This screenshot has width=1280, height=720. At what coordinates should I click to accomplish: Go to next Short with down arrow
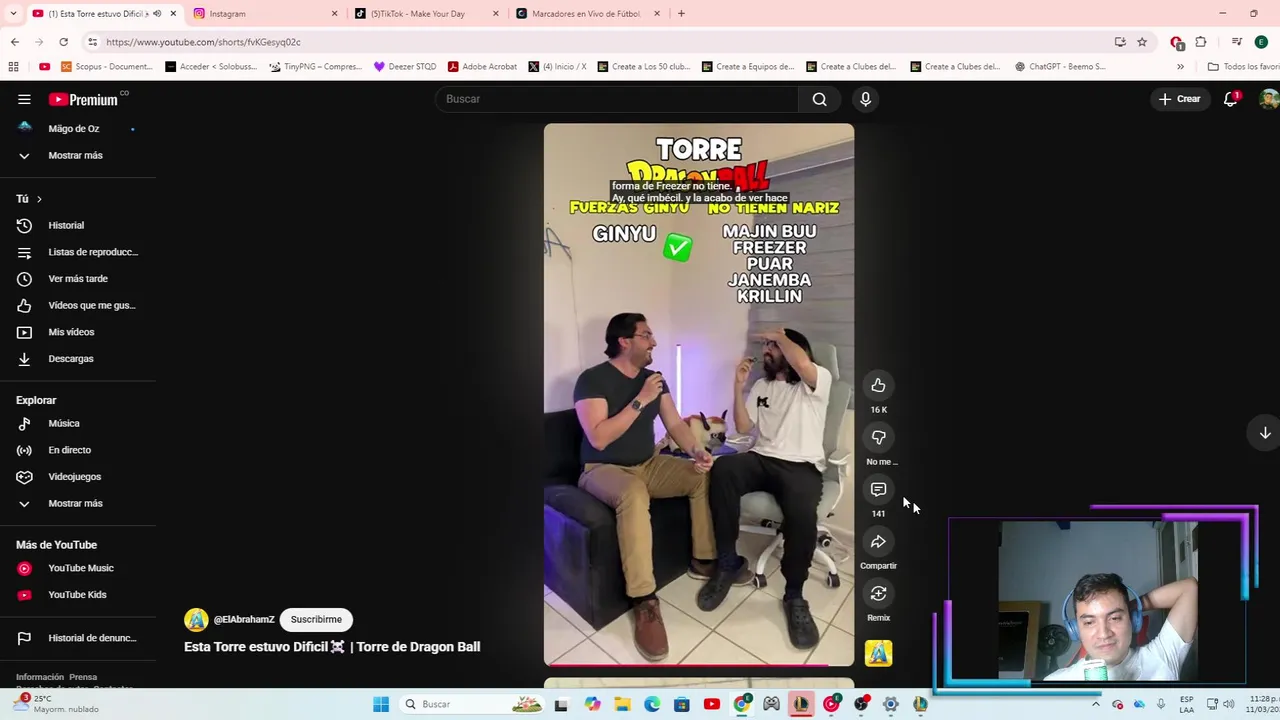coord(1264,433)
